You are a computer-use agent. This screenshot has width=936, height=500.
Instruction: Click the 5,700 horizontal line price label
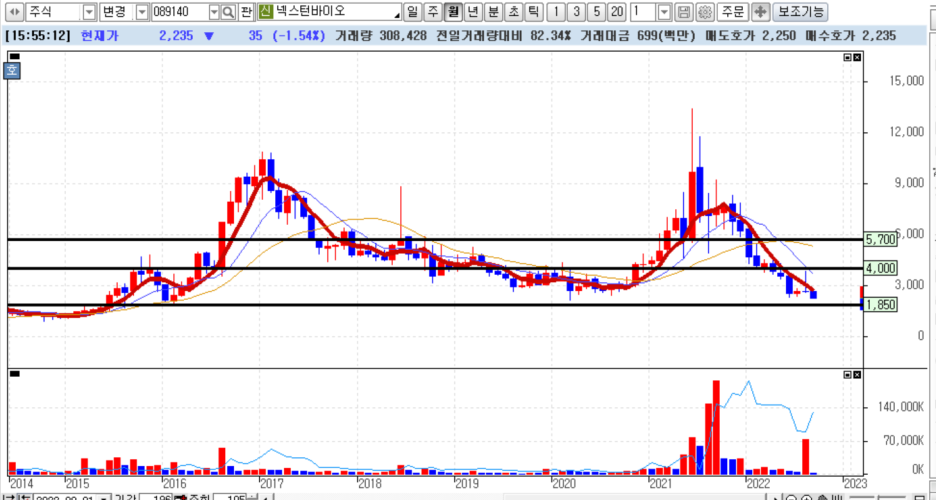tap(881, 240)
